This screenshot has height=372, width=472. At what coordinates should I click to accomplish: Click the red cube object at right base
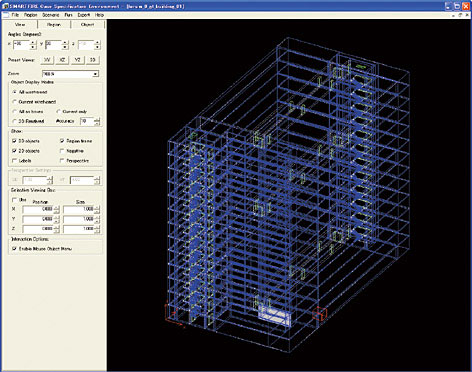coord(320,313)
